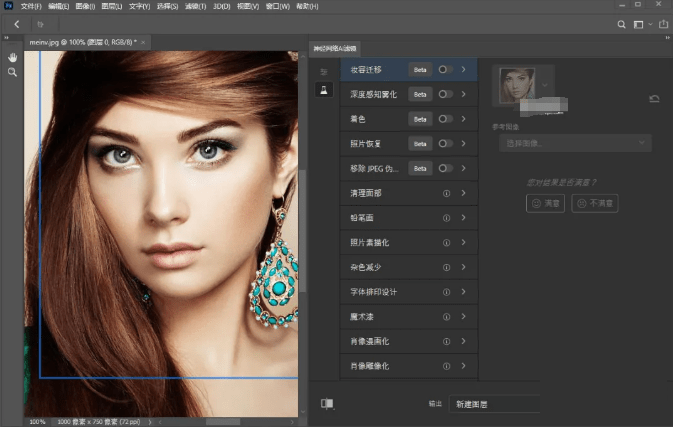Image resolution: width=673 pixels, height=427 pixels.
Task: Expand the 清理面部 row chevron
Action: pos(464,193)
